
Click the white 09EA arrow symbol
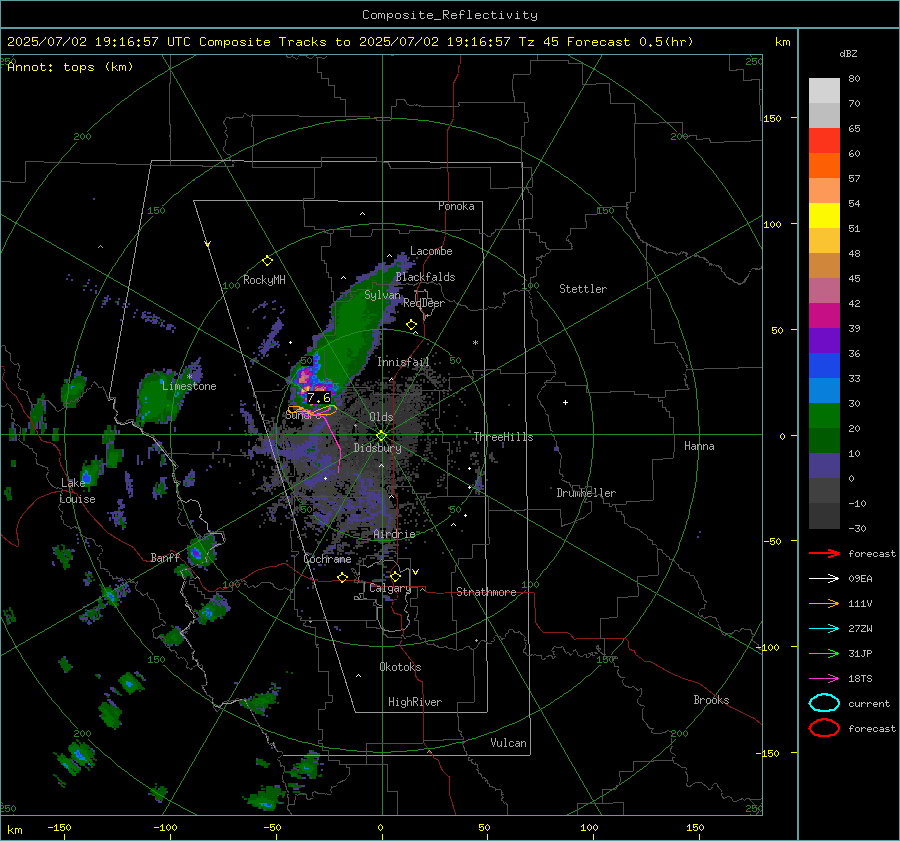824,579
